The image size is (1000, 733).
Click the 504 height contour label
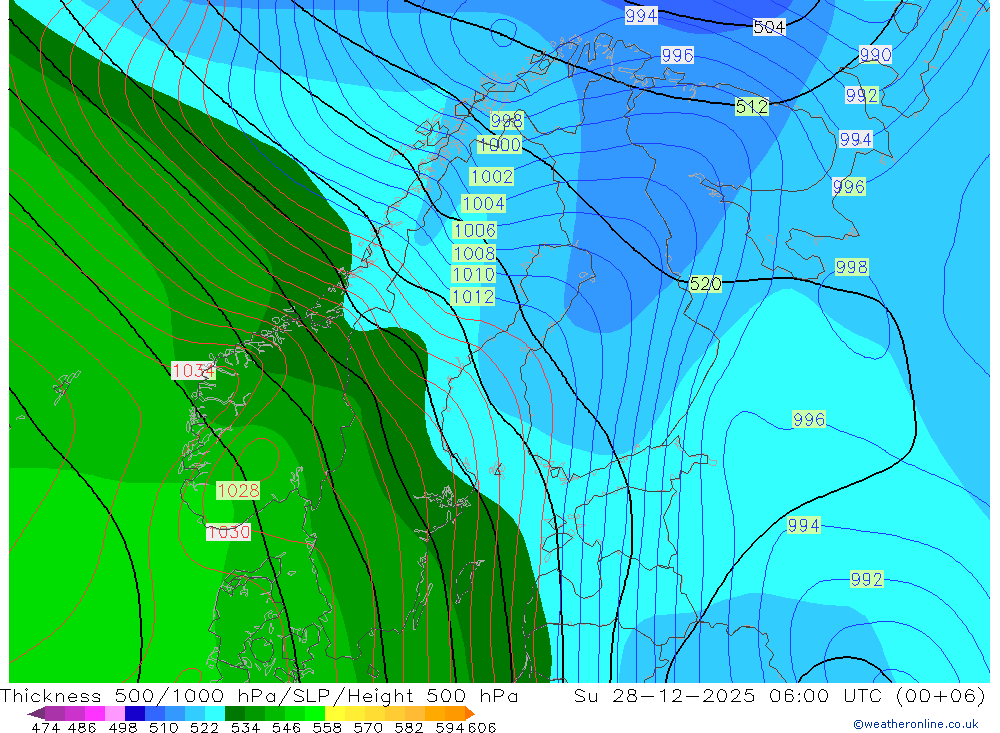[x=769, y=27]
